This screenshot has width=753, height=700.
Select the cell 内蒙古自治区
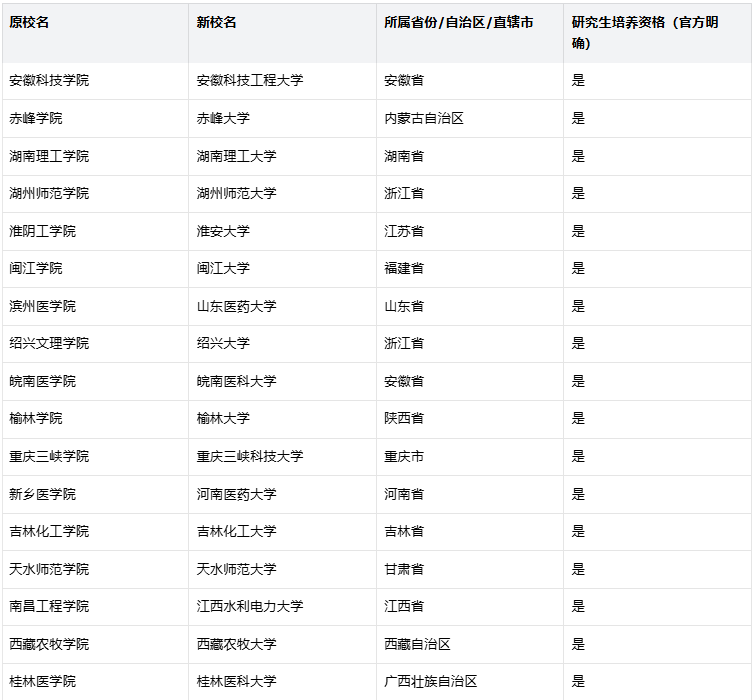point(470,119)
